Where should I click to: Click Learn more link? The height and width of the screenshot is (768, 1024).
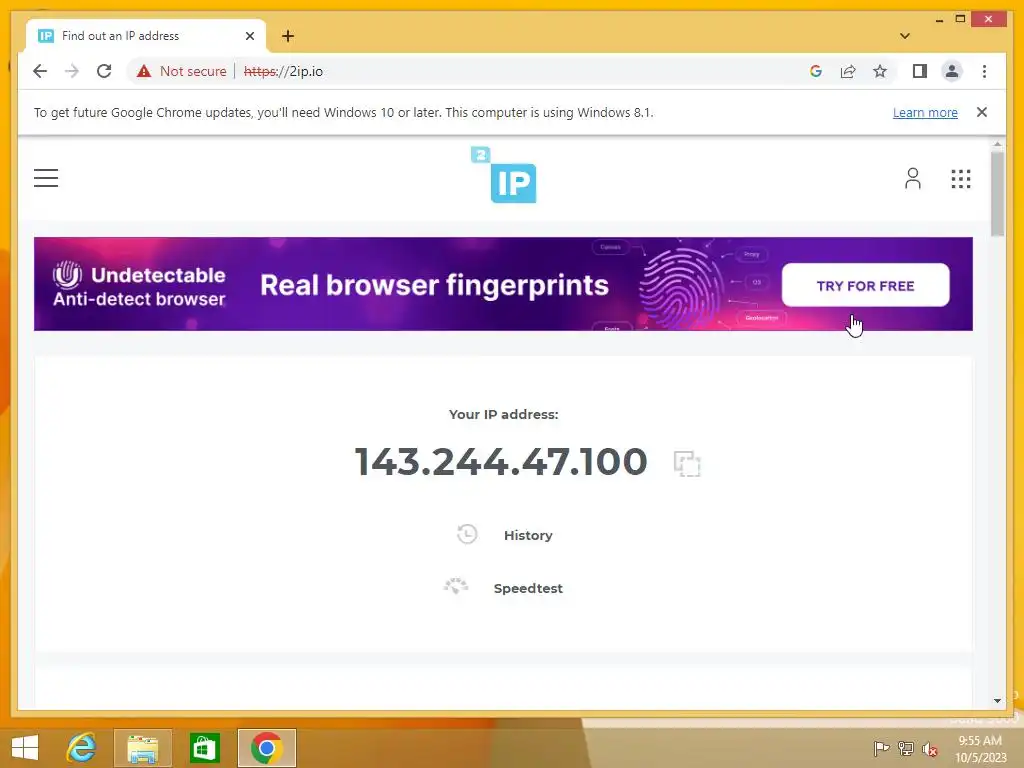925,112
